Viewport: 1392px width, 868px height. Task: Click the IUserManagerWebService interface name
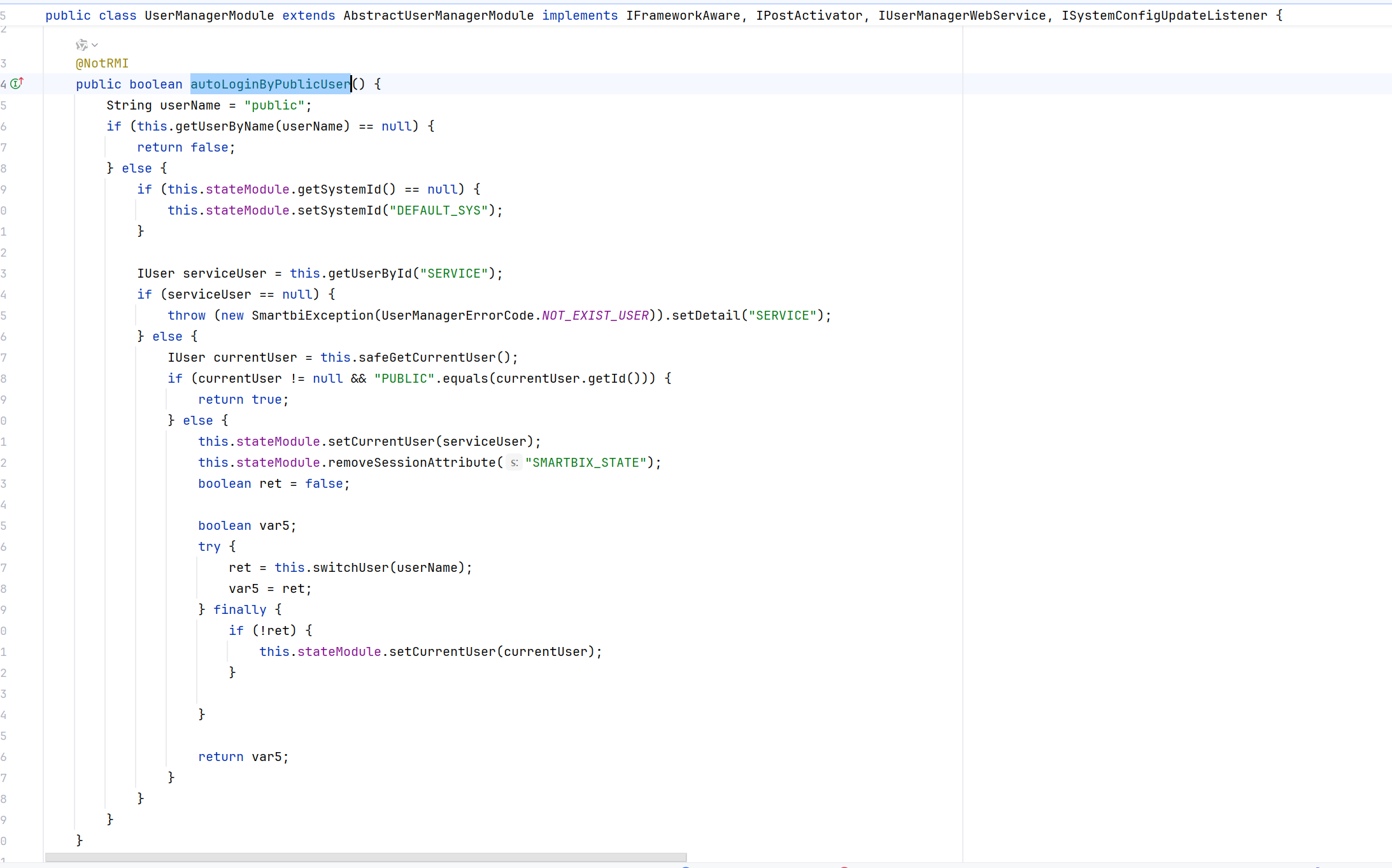click(962, 15)
